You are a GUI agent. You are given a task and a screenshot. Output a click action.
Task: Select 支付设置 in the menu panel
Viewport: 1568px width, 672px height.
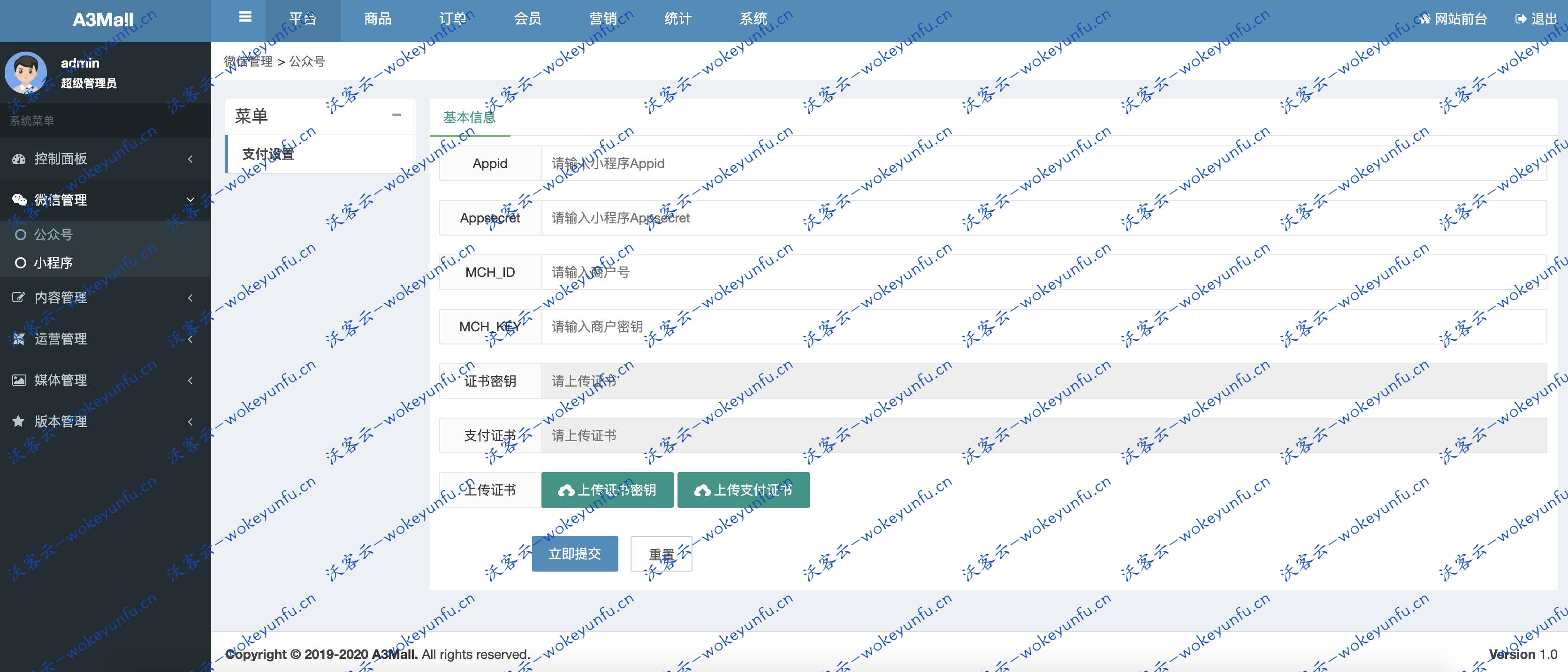coord(320,154)
